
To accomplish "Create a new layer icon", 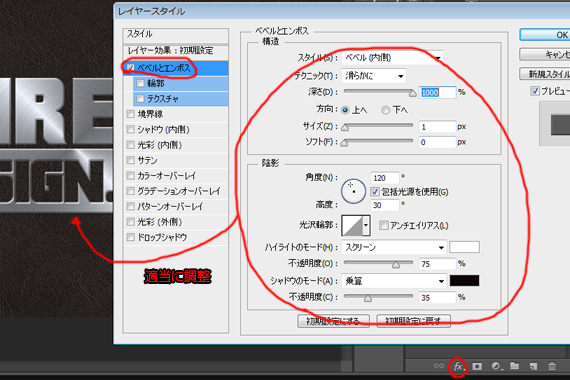I will pos(533,366).
